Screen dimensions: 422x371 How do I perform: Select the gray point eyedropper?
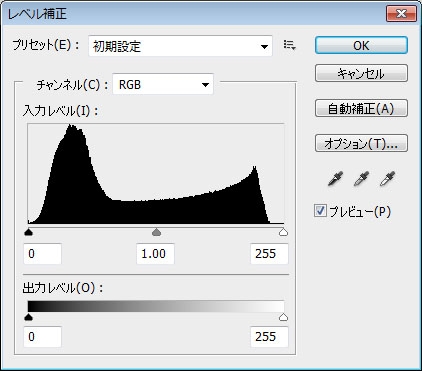point(361,179)
